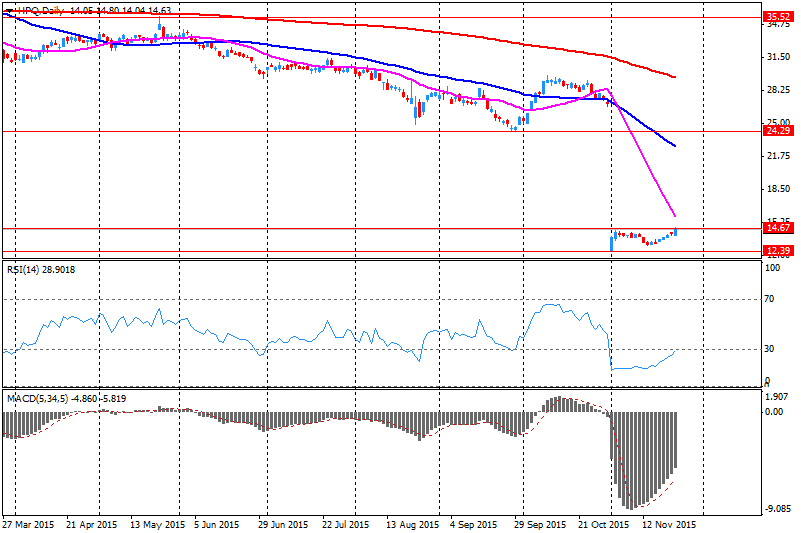Viewport: 801px width, 533px height.
Task: Click the MACD scale value 0.00
Action: (775, 412)
